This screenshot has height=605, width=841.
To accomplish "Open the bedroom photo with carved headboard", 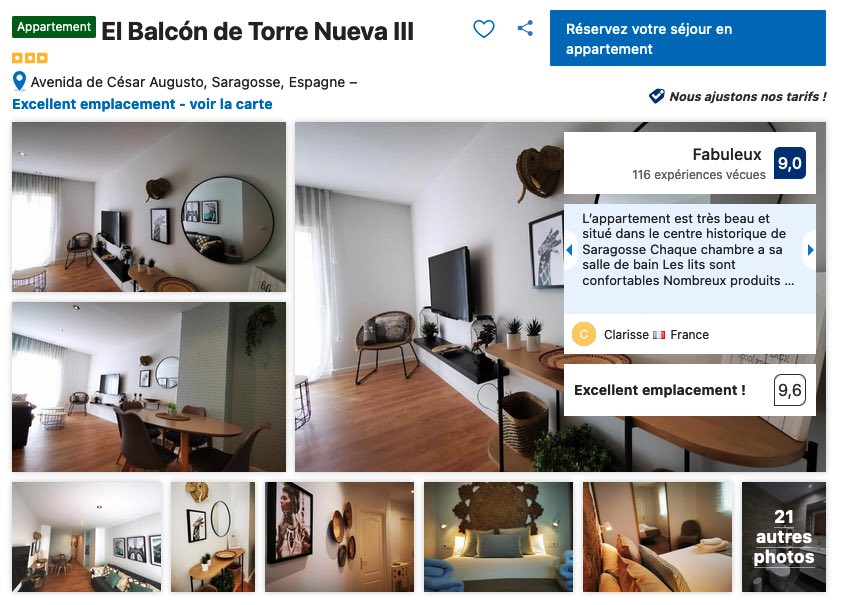I will (498, 537).
